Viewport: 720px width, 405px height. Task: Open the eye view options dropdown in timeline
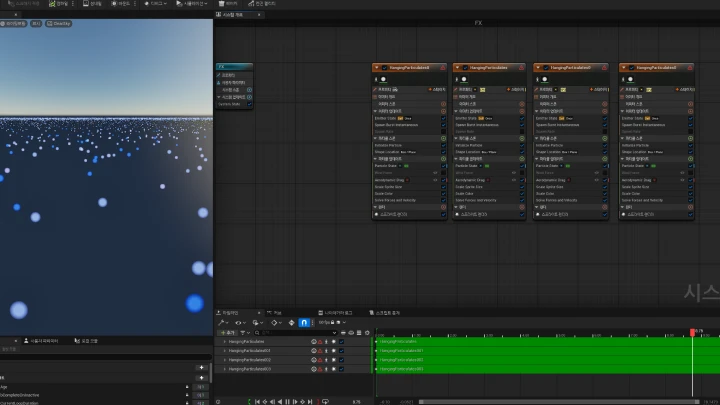[x=240, y=323]
